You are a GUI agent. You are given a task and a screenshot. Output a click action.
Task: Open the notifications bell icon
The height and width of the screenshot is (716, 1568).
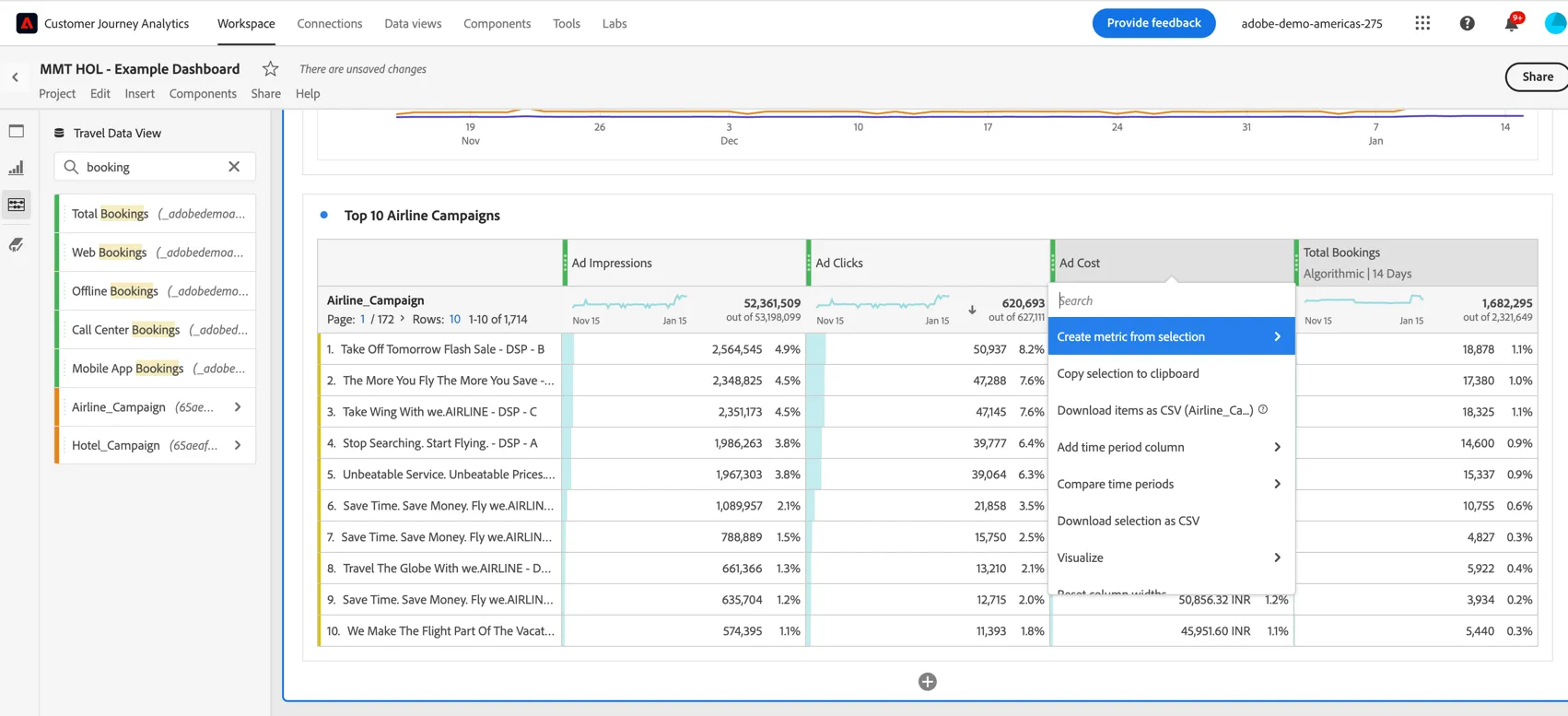1511,23
